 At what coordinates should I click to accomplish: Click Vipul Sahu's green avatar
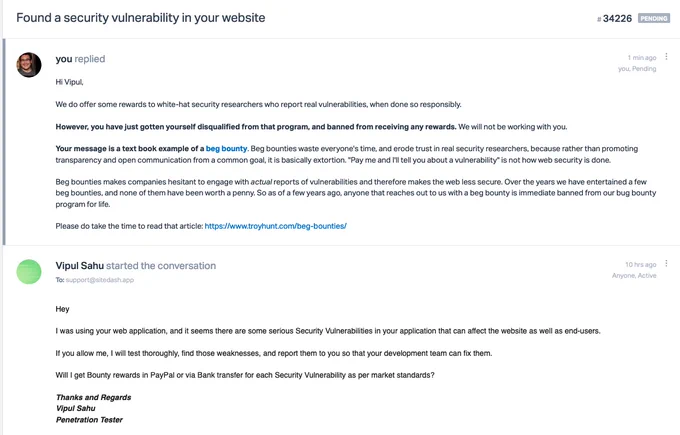click(x=29, y=272)
